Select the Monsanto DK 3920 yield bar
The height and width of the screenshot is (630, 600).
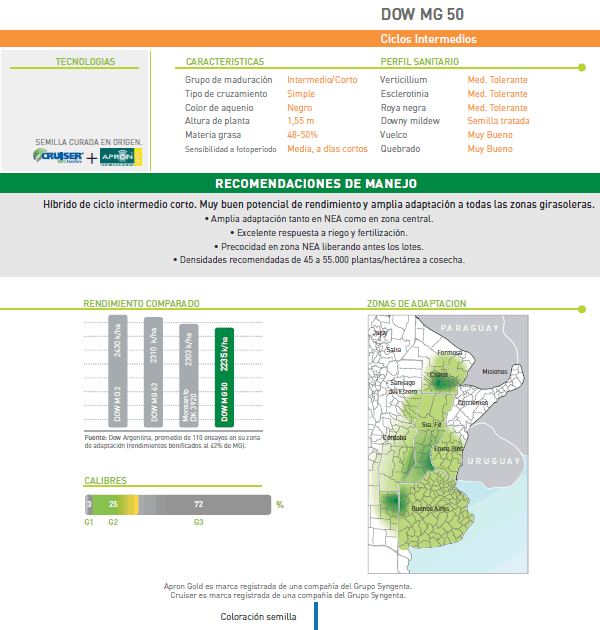[x=188, y=375]
